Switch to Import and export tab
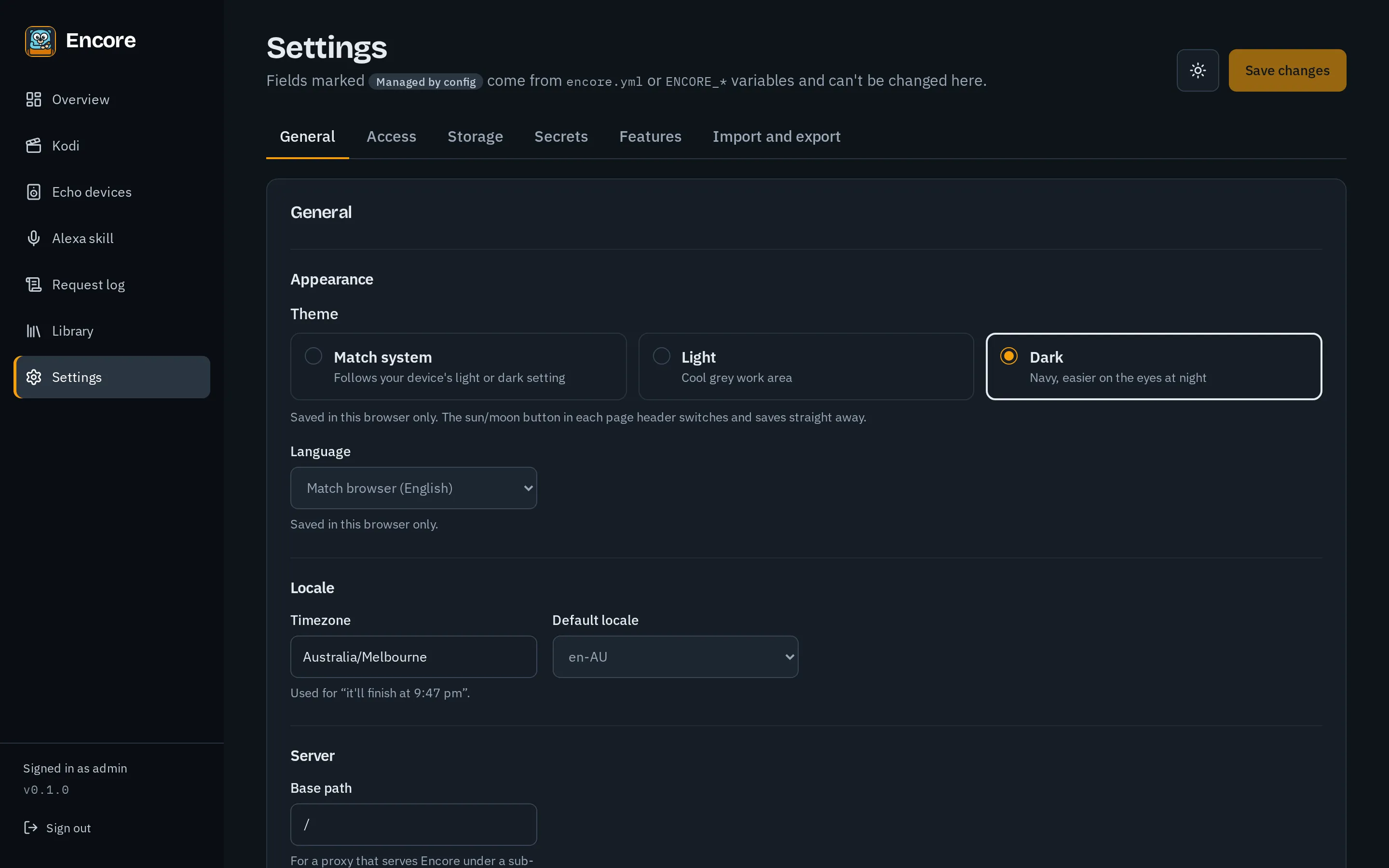 point(776,136)
